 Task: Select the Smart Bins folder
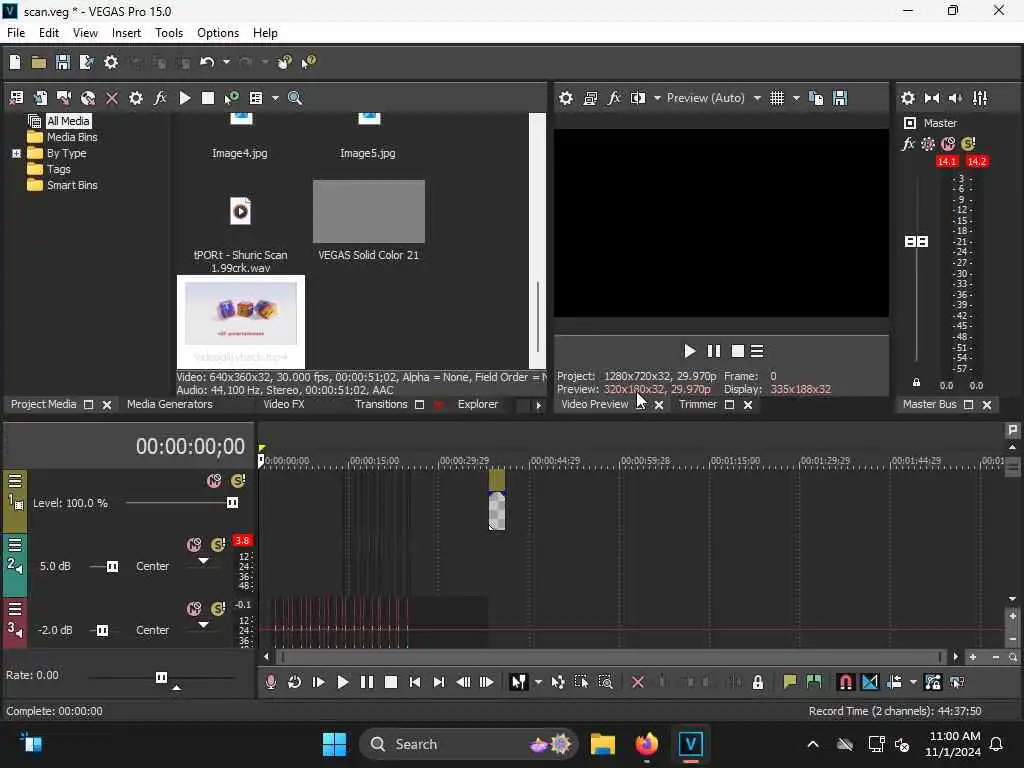tap(72, 185)
